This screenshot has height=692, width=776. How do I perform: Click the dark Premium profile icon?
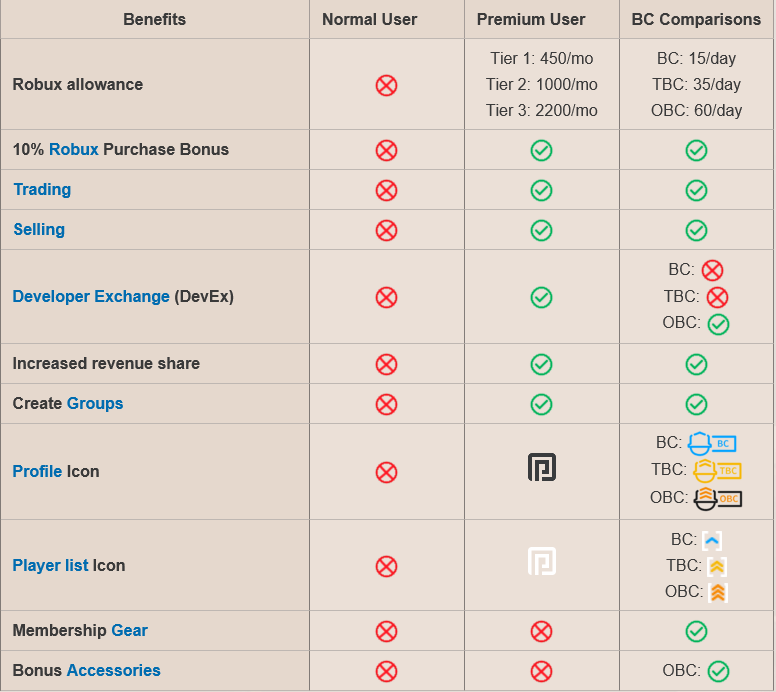[x=541, y=467]
